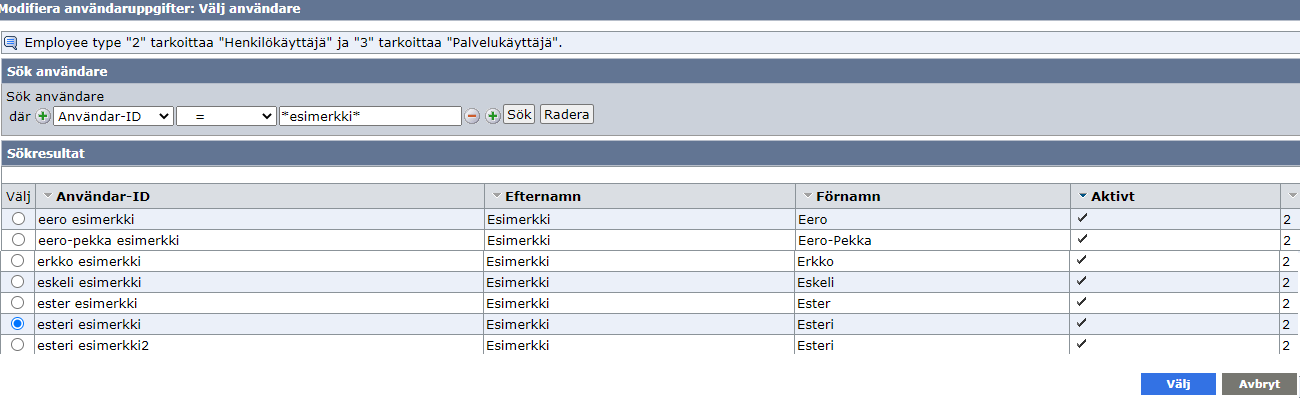
Task: Click the Förnamn column header
Action: click(846, 196)
